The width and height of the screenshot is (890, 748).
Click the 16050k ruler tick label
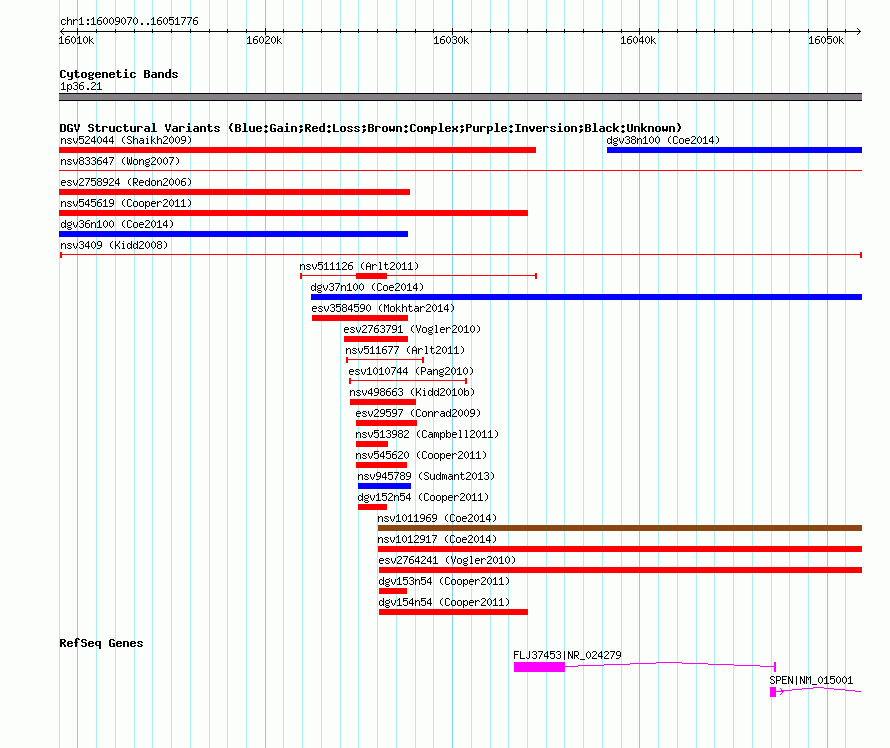click(x=826, y=40)
